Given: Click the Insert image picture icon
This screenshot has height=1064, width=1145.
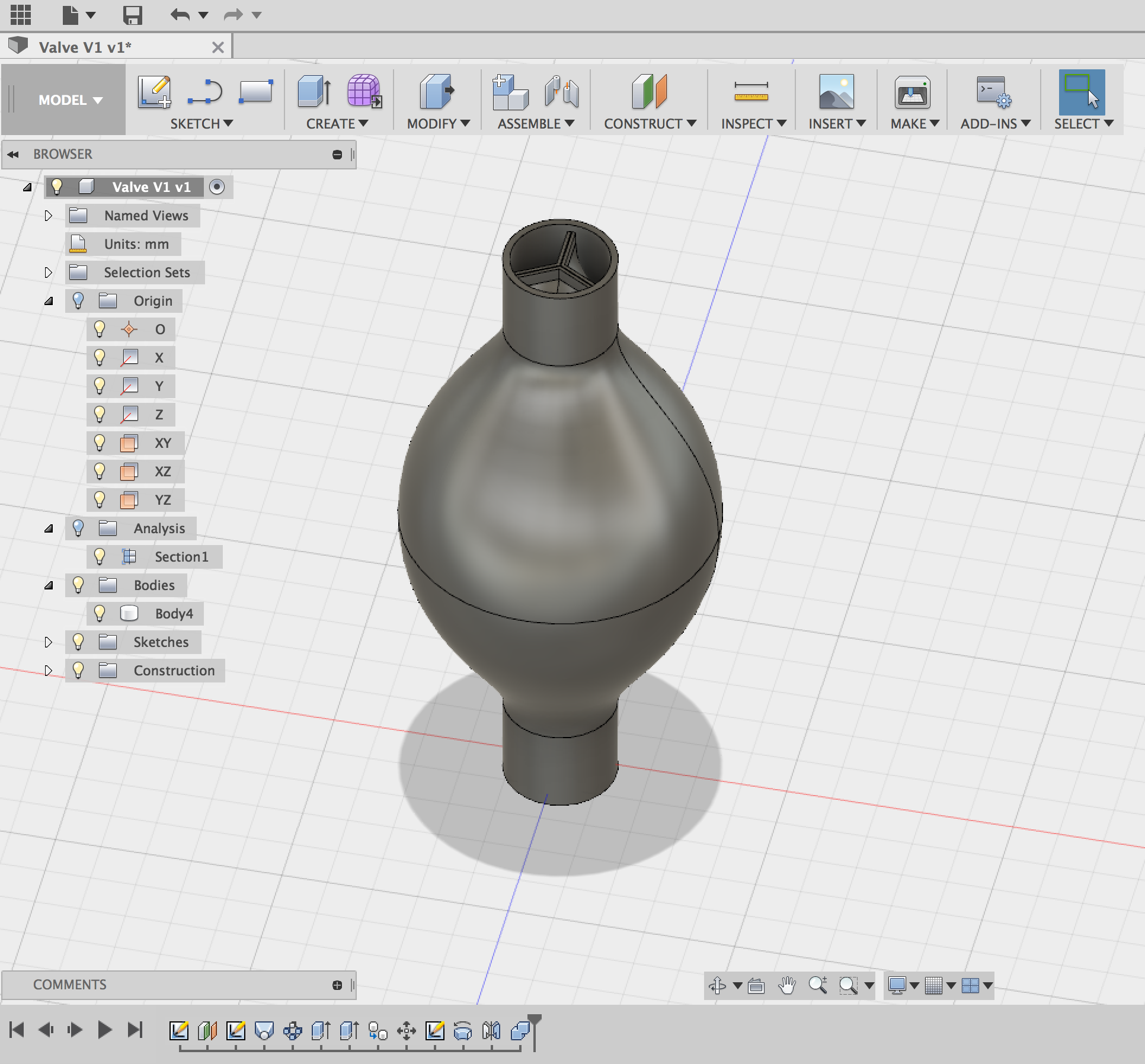Looking at the screenshot, I should click(836, 92).
